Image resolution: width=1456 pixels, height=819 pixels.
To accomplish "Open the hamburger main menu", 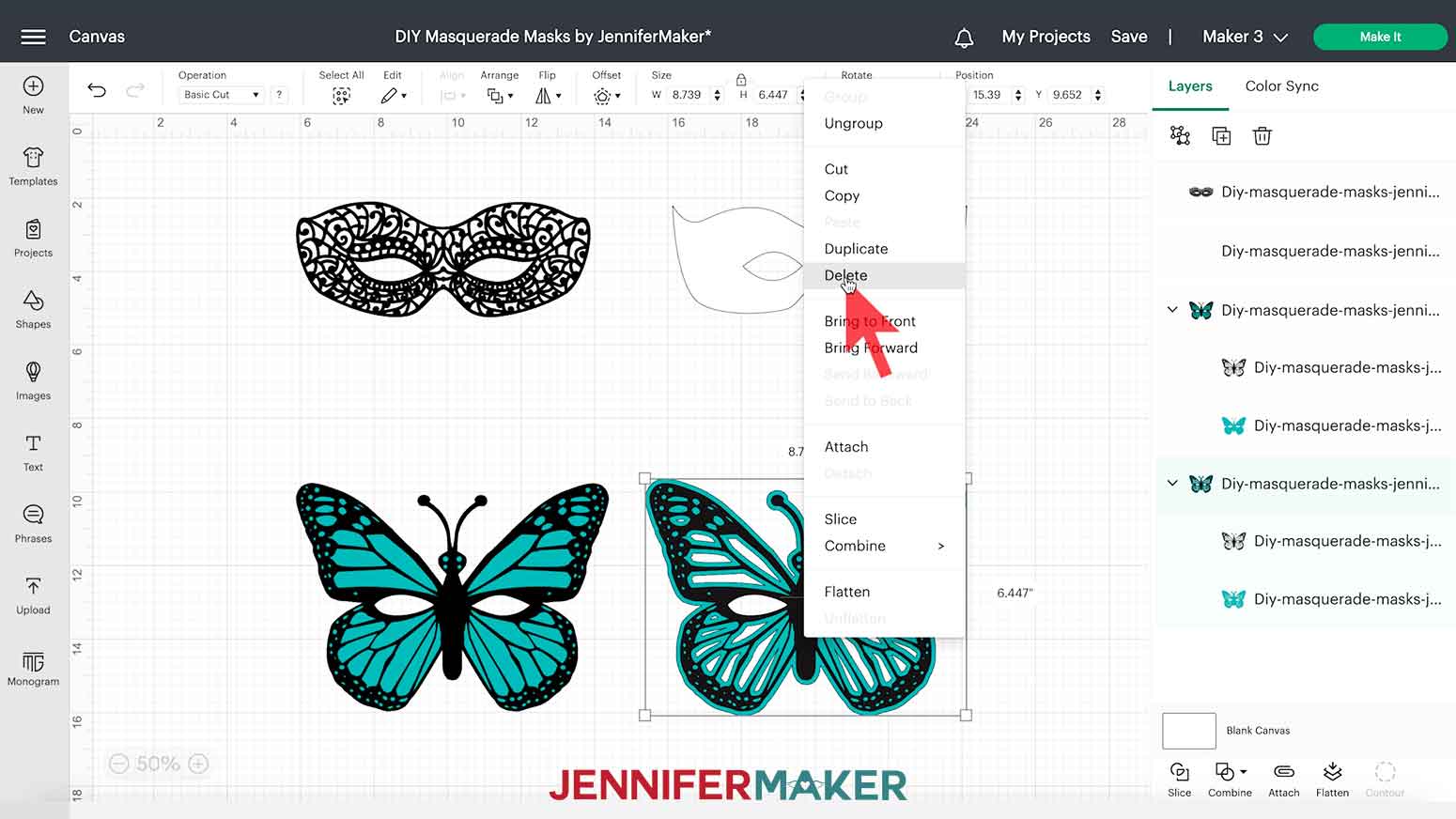I will pyautogui.click(x=33, y=37).
